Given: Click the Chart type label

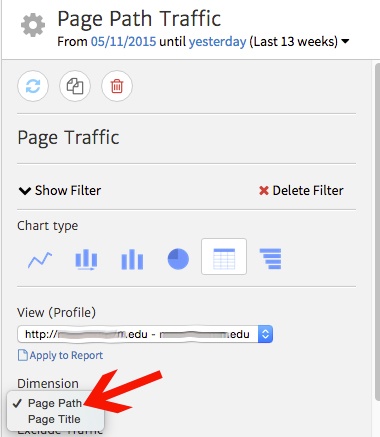Looking at the screenshot, I should click(48, 226).
